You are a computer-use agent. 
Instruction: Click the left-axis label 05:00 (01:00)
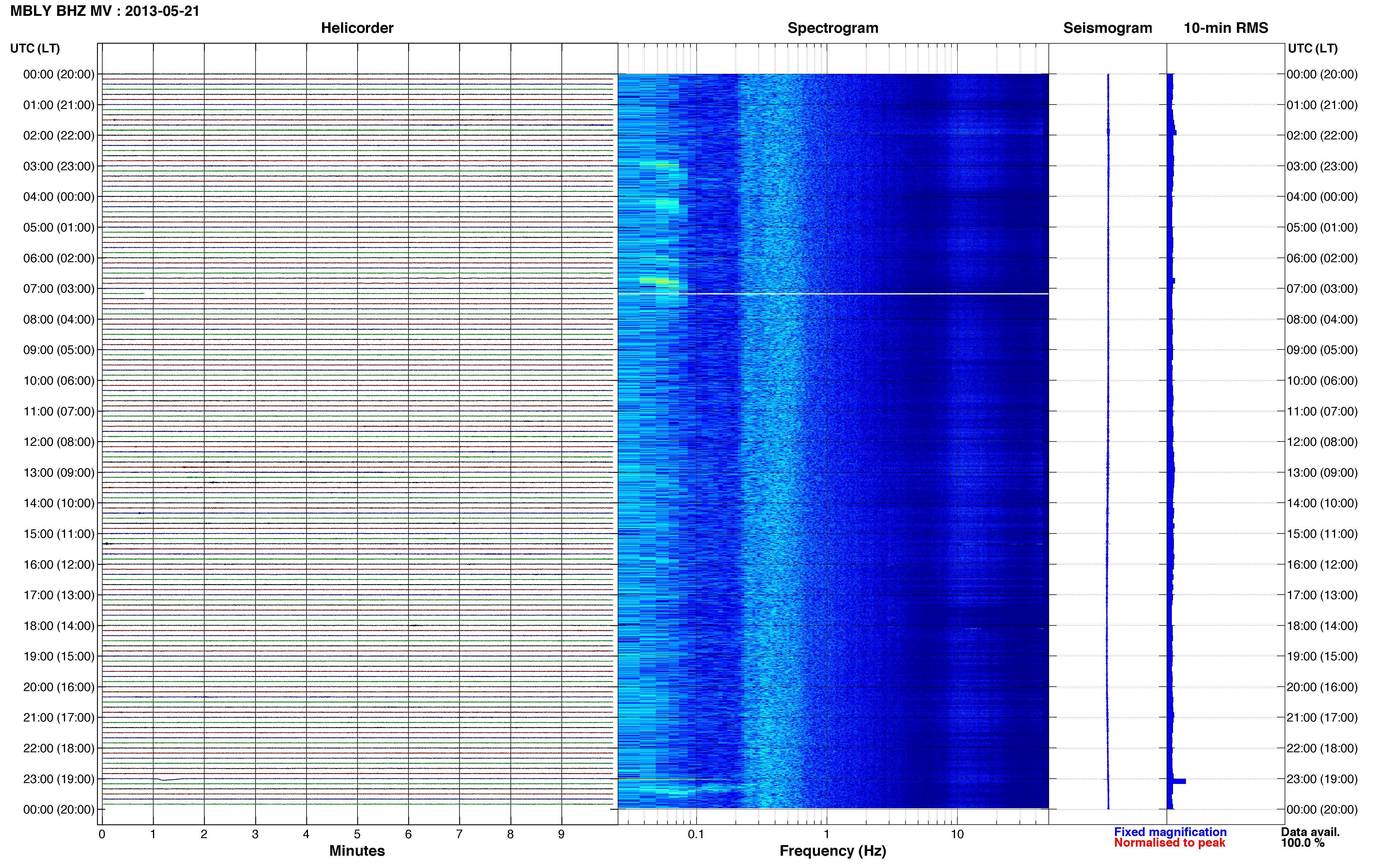[59, 227]
